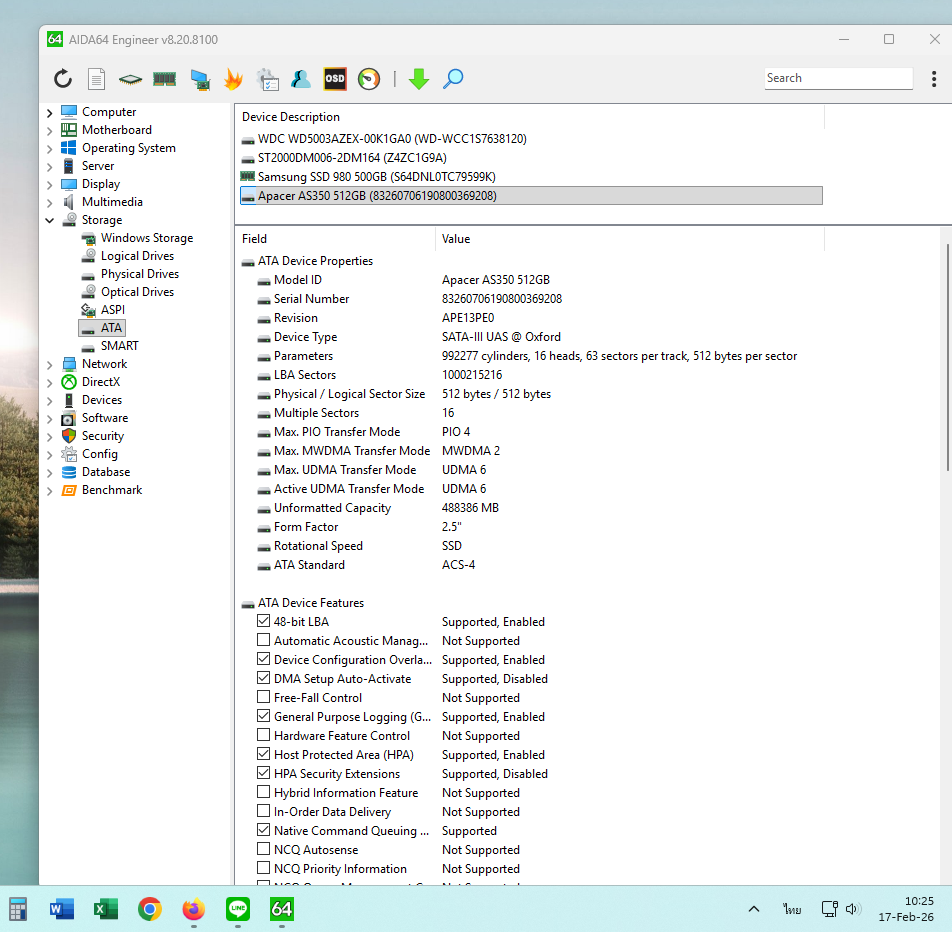The height and width of the screenshot is (932, 952).
Task: Click inside the Search input field
Action: (838, 78)
